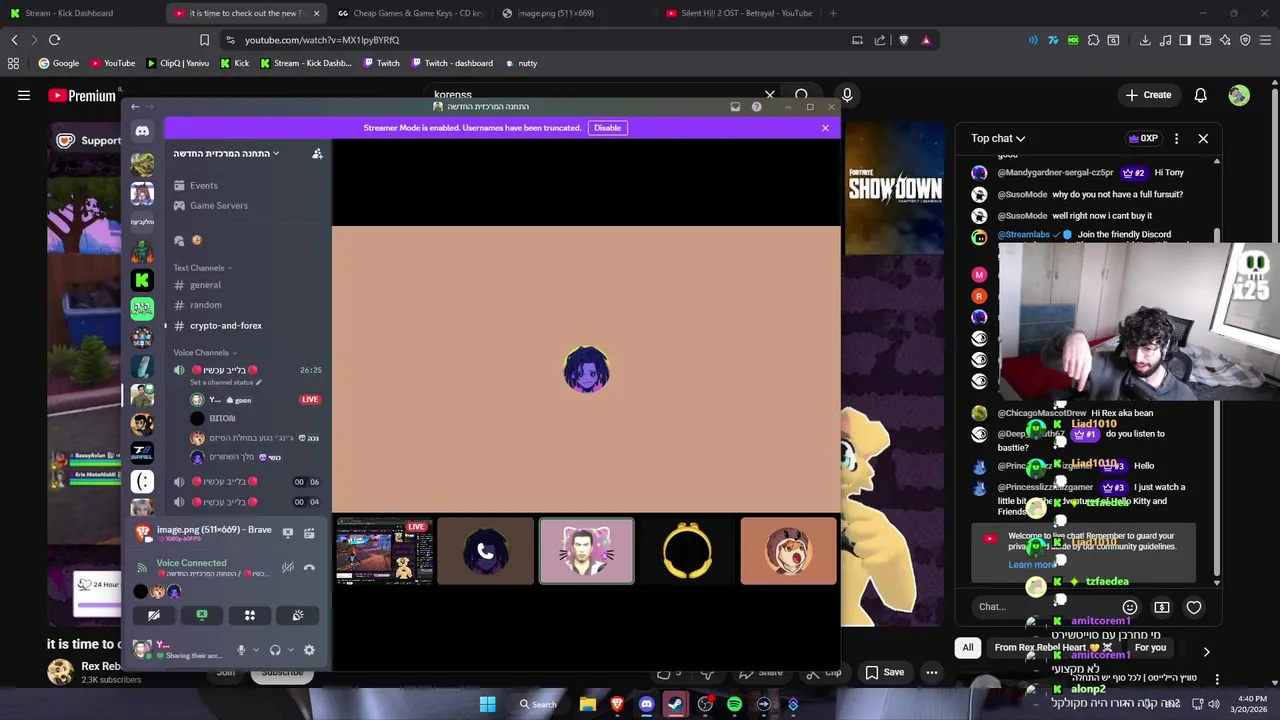The image size is (1280, 720).
Task: Expand microphone input options arrow in Discord
Action: [256, 650]
